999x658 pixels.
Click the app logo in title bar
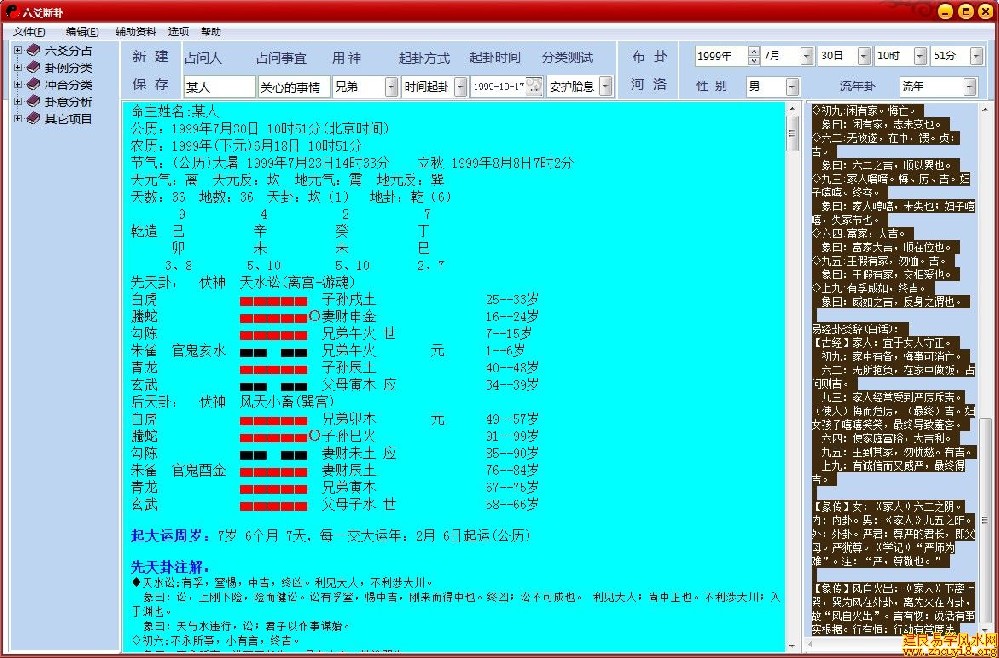click(10, 11)
